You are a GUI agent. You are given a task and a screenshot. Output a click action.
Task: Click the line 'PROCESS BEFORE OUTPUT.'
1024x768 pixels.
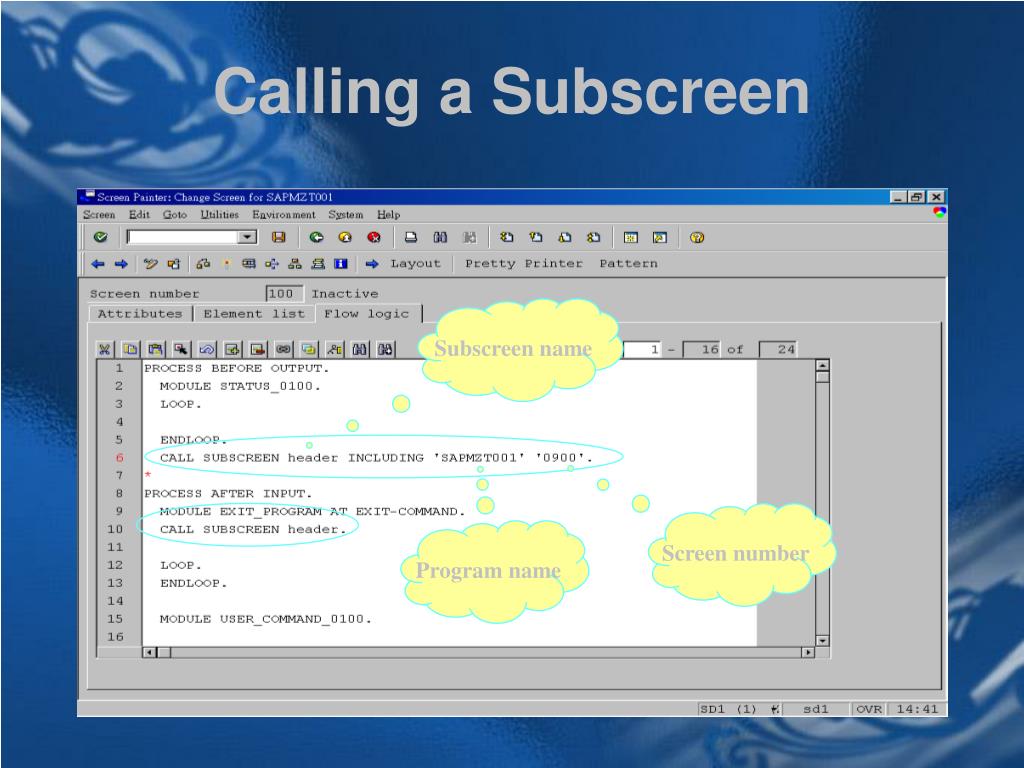[236, 368]
